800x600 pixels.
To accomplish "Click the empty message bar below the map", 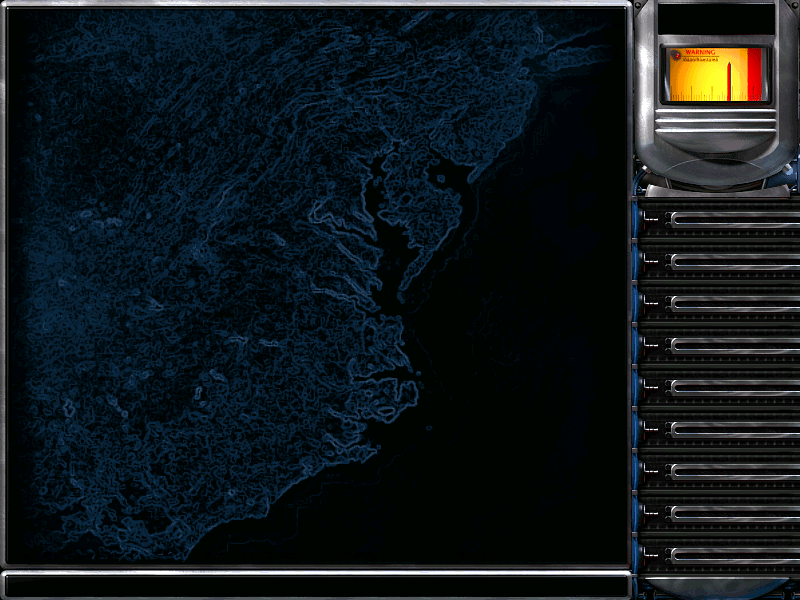I will coord(317,585).
